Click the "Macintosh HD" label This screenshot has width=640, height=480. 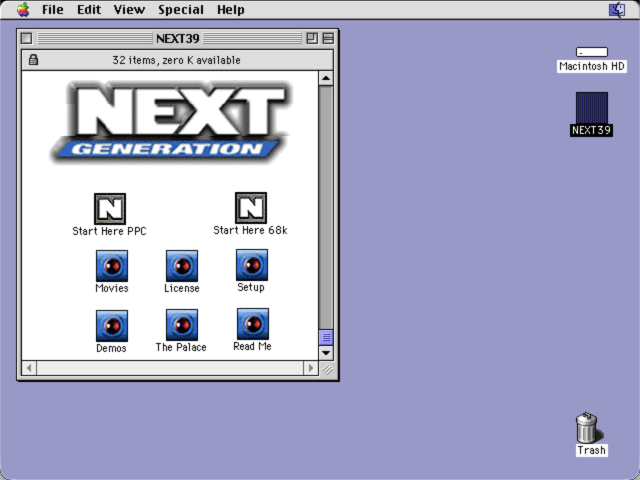tap(592, 66)
